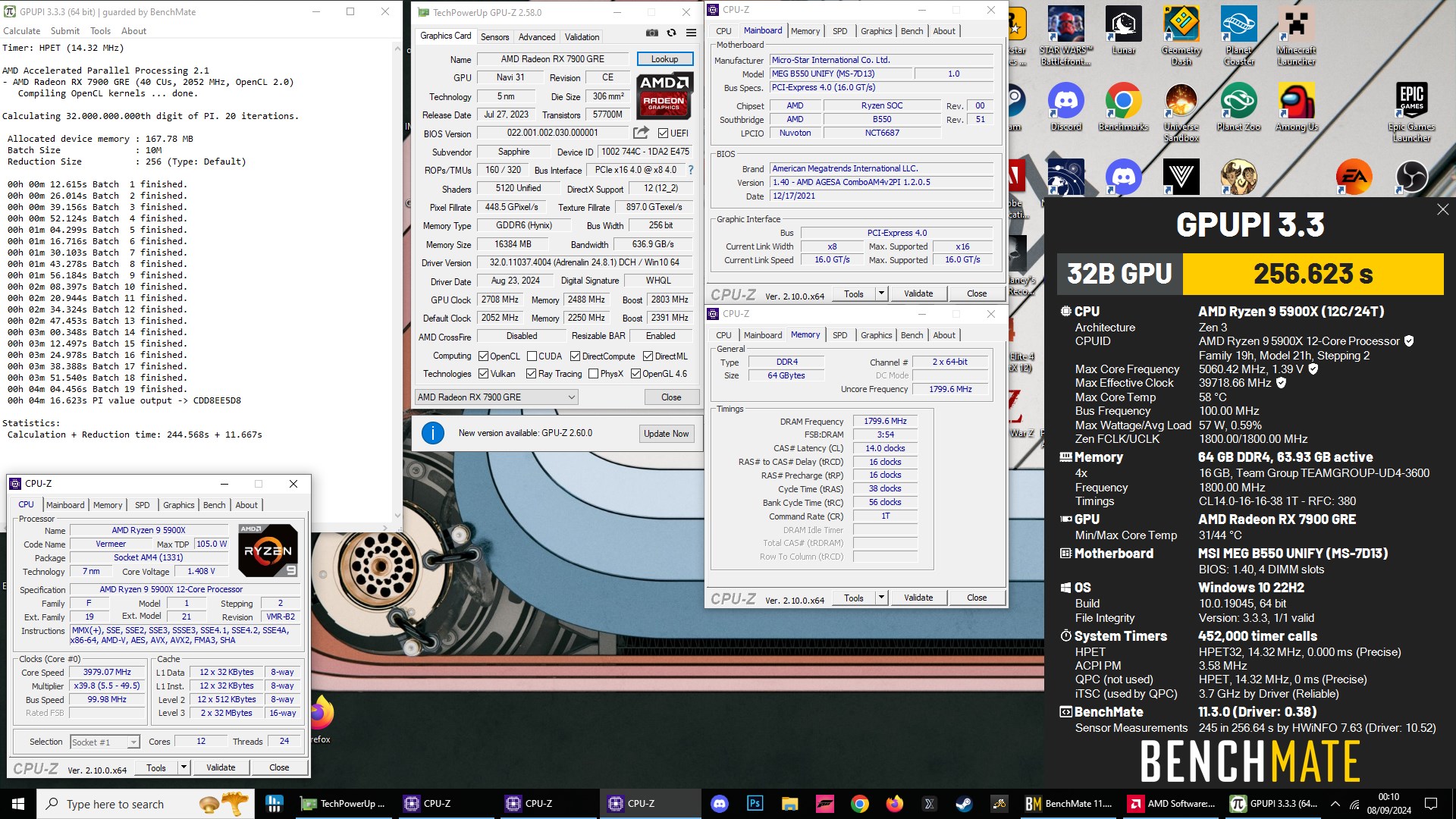Viewport: 1456px width, 819px height.
Task: Click Close button in GPU-Z window
Action: [671, 397]
